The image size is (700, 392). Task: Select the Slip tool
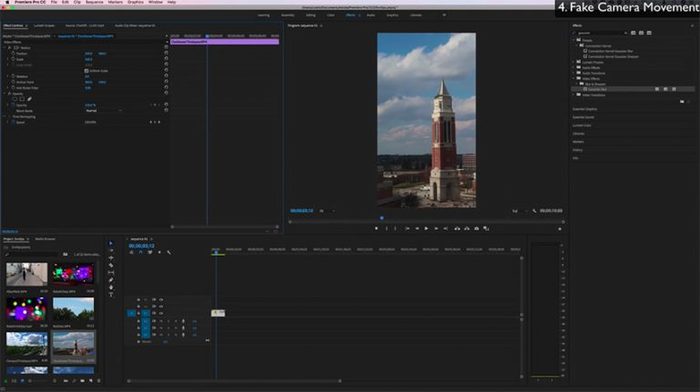[x=111, y=272]
